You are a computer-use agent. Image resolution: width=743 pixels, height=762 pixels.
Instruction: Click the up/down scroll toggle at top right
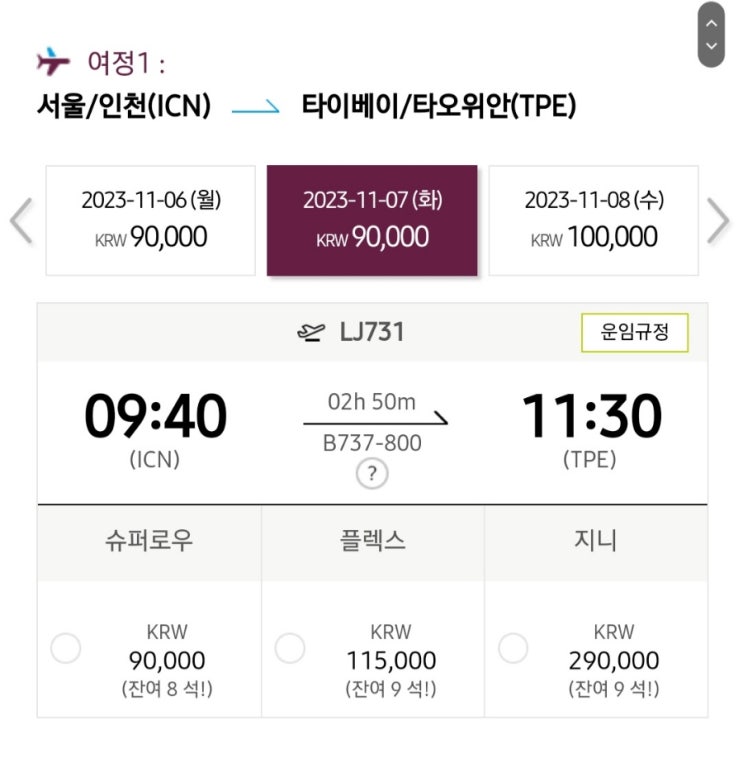pos(711,34)
